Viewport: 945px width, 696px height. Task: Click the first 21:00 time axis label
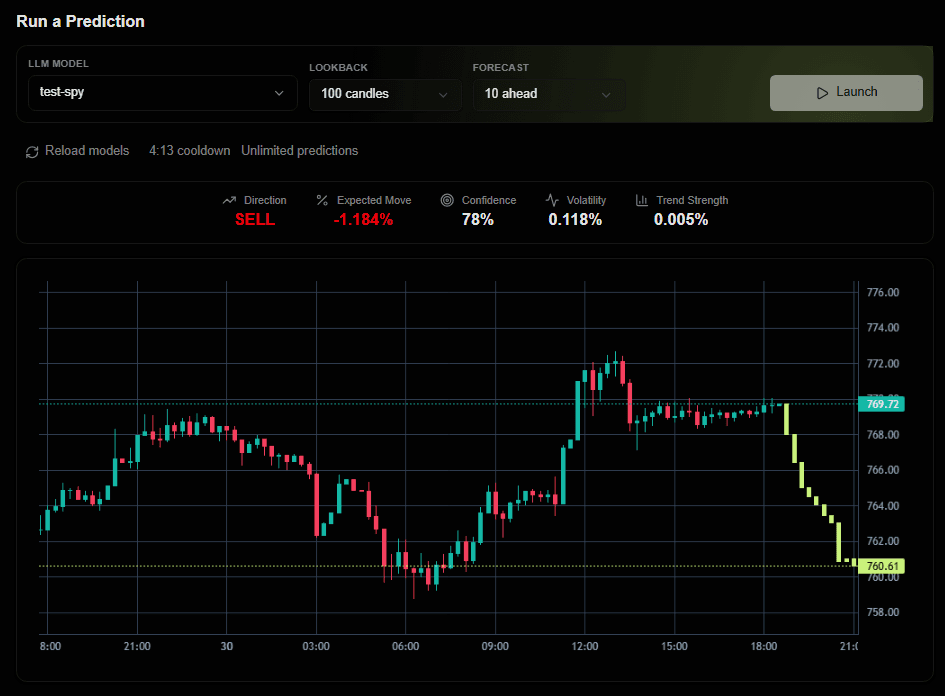click(137, 646)
